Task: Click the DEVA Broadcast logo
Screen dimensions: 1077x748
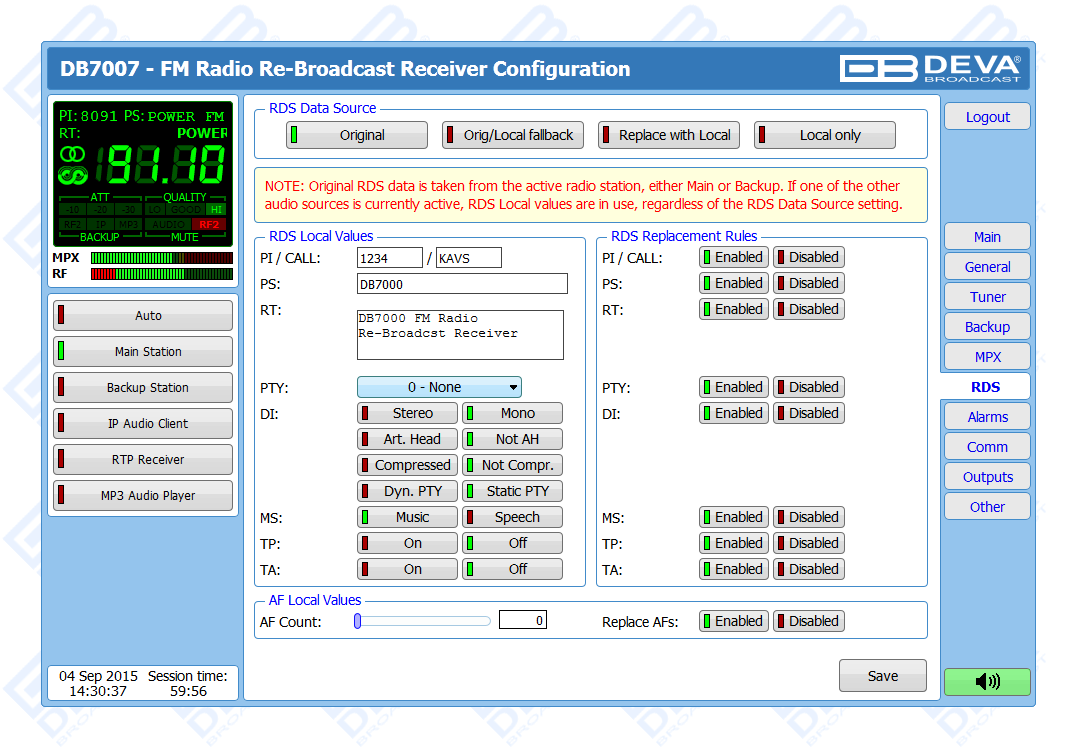Action: click(x=930, y=68)
